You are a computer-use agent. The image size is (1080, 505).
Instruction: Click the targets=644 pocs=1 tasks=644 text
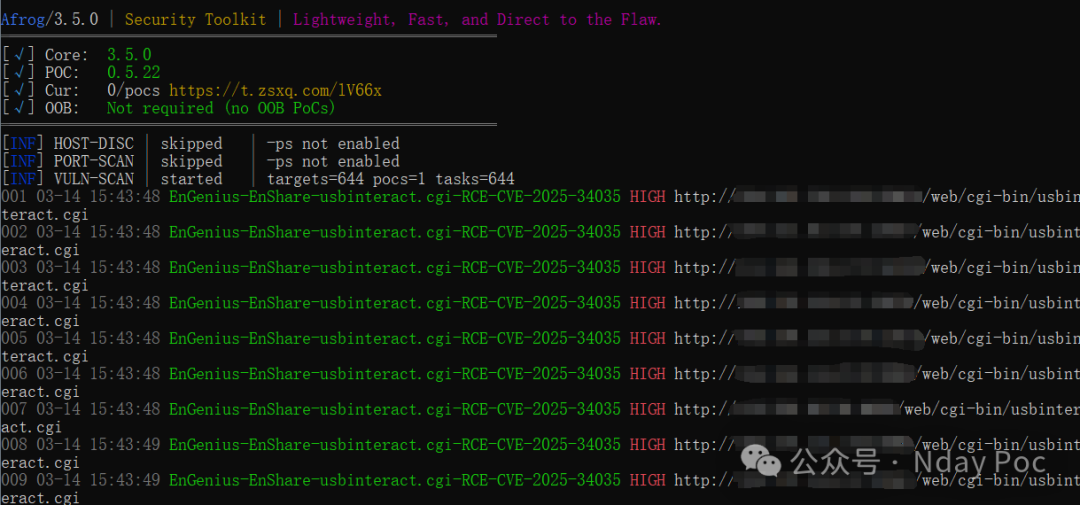click(x=391, y=179)
